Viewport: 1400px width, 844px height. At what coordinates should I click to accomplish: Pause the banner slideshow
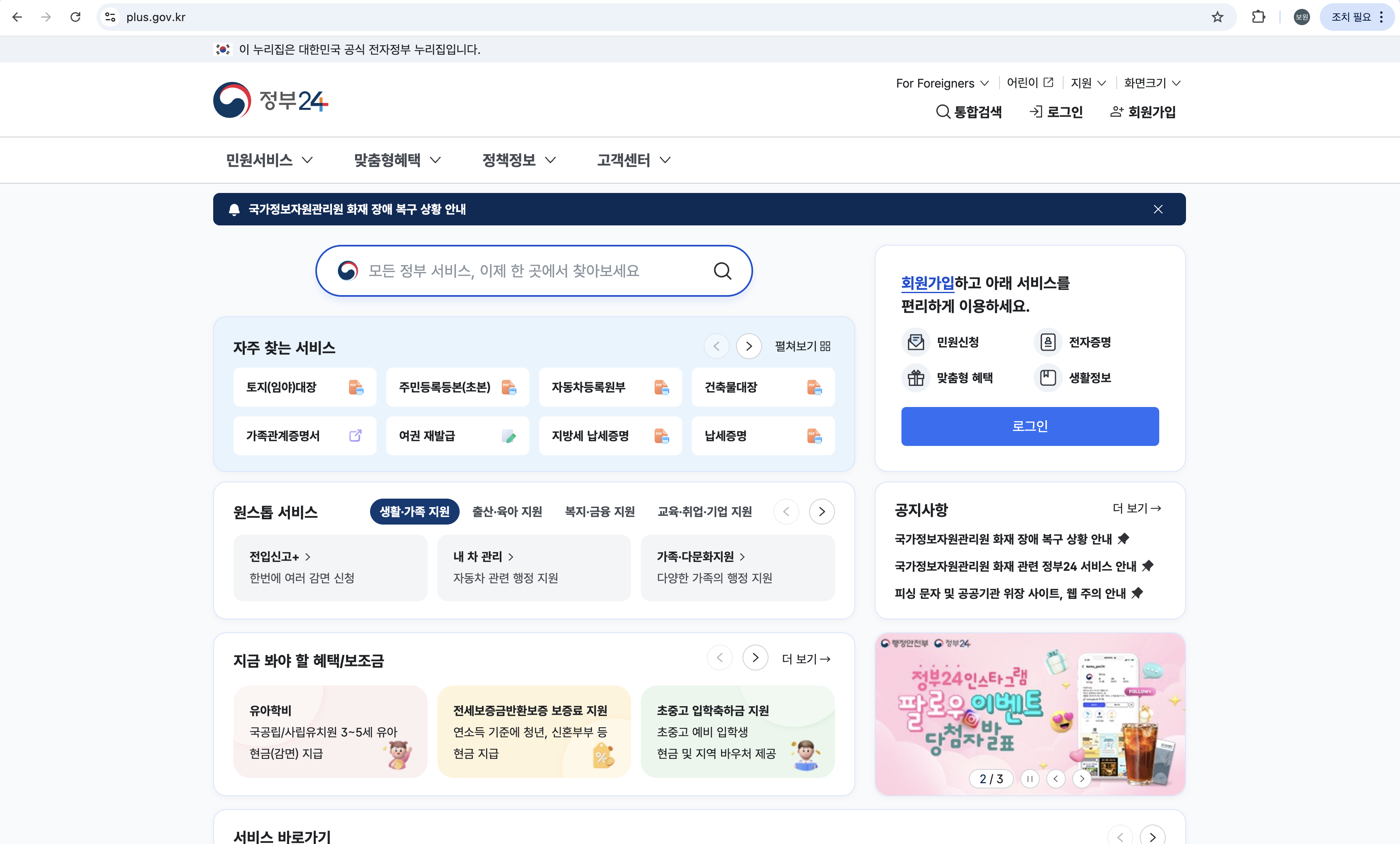[x=1030, y=779]
